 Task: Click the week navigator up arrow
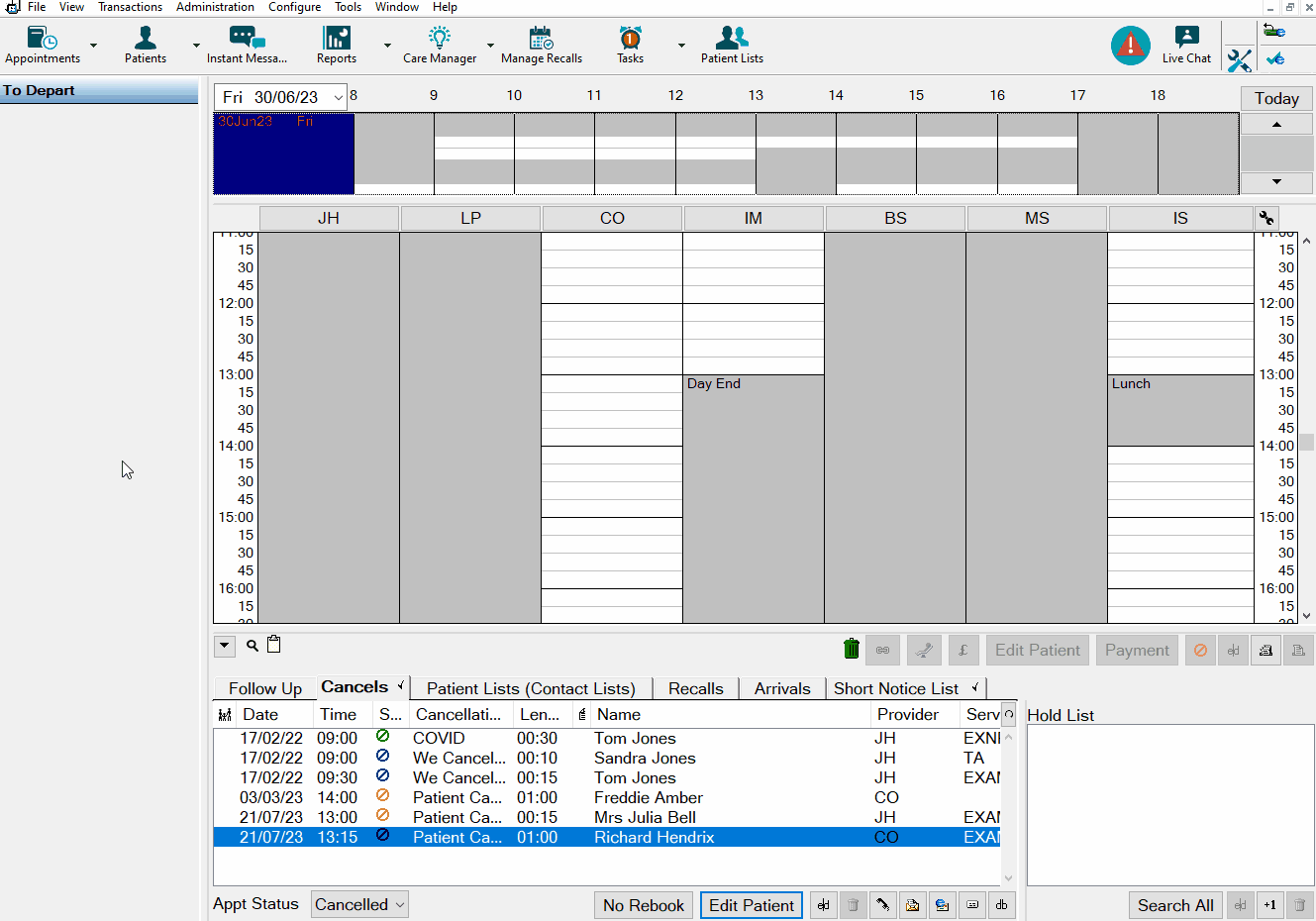pyautogui.click(x=1276, y=125)
